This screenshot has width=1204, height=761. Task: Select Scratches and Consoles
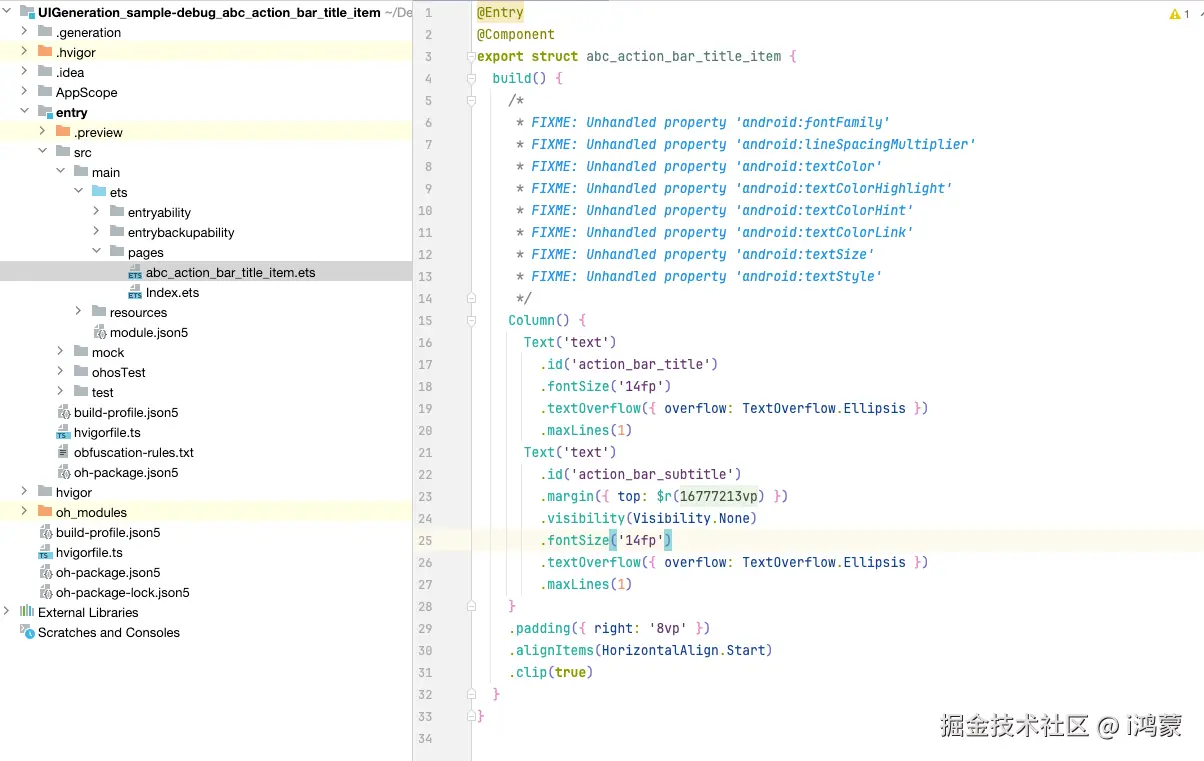tap(109, 632)
